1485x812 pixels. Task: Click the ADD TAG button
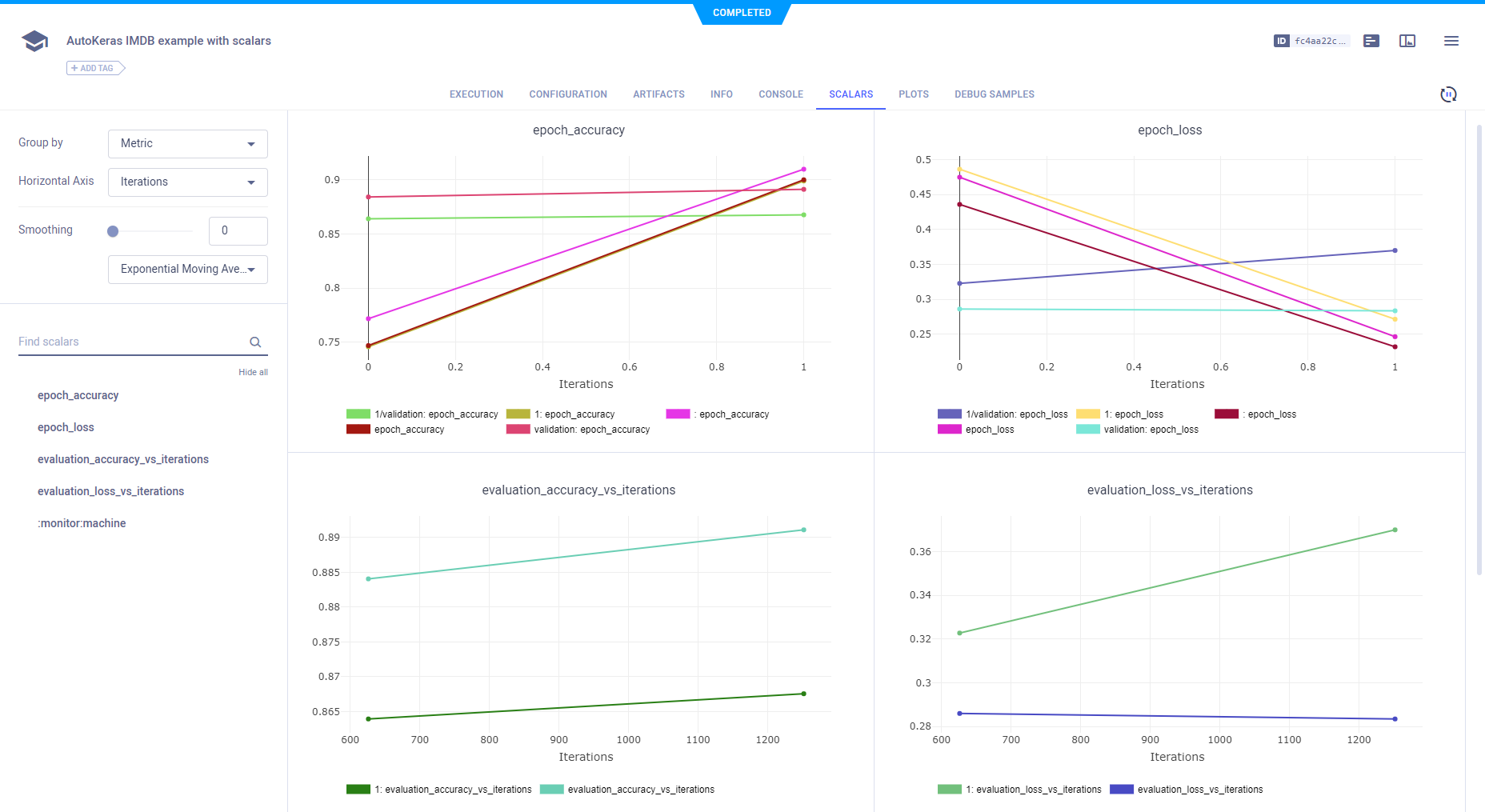pyautogui.click(x=95, y=68)
